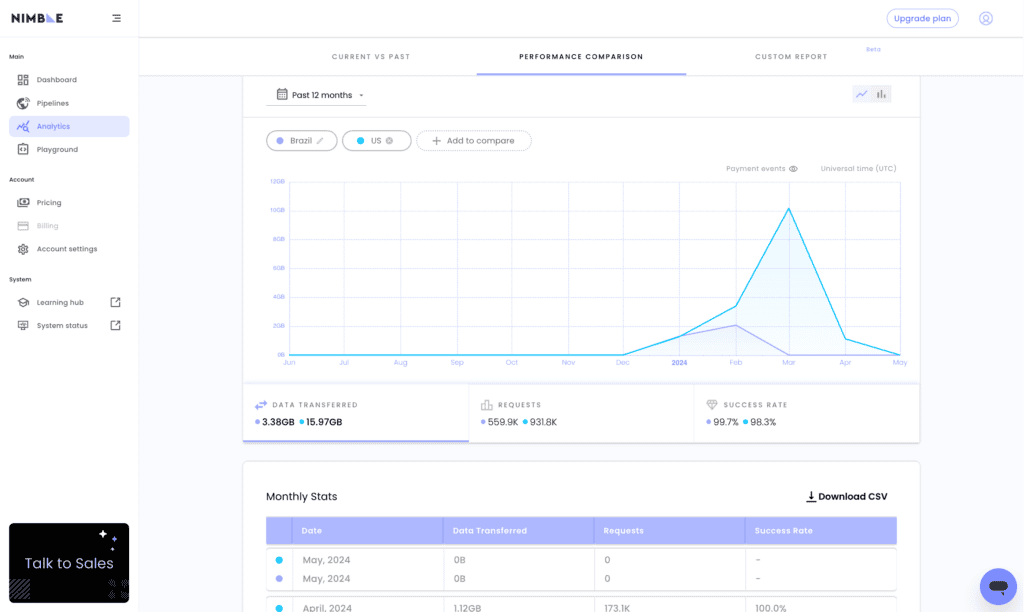Click external link icon beside Learning hub
The width and height of the screenshot is (1024, 612).
point(116,302)
